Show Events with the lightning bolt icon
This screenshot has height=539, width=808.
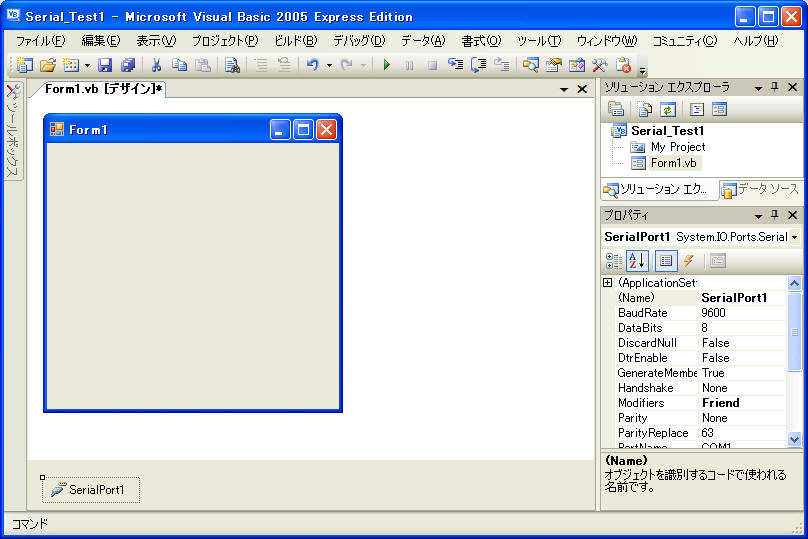point(689,261)
